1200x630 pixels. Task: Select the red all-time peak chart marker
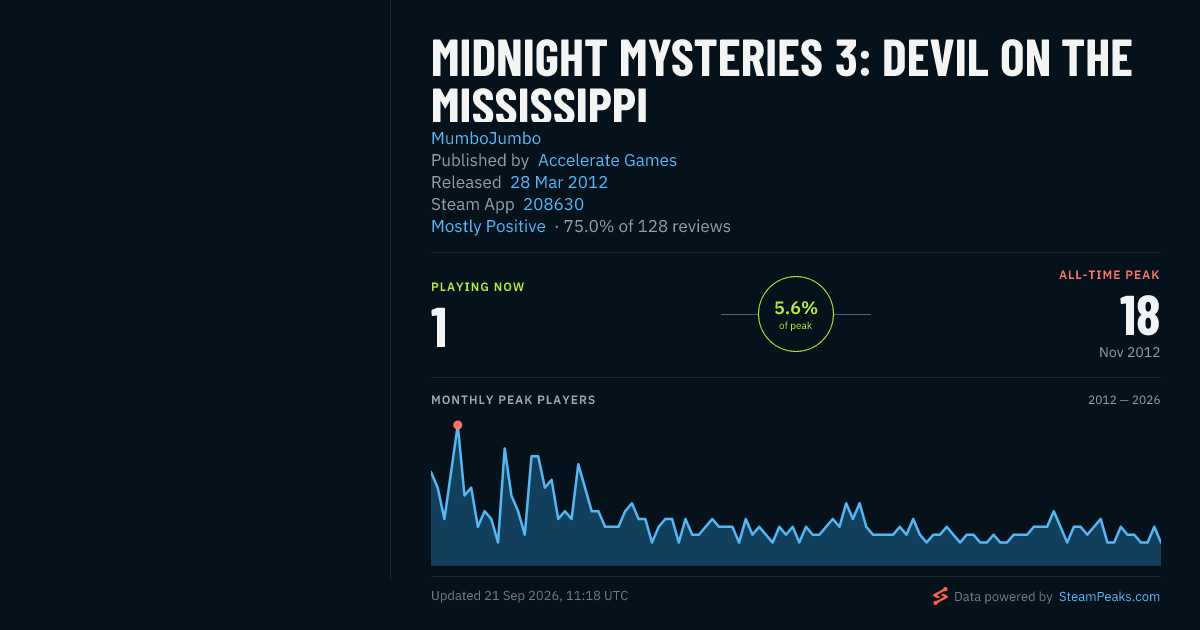(457, 425)
